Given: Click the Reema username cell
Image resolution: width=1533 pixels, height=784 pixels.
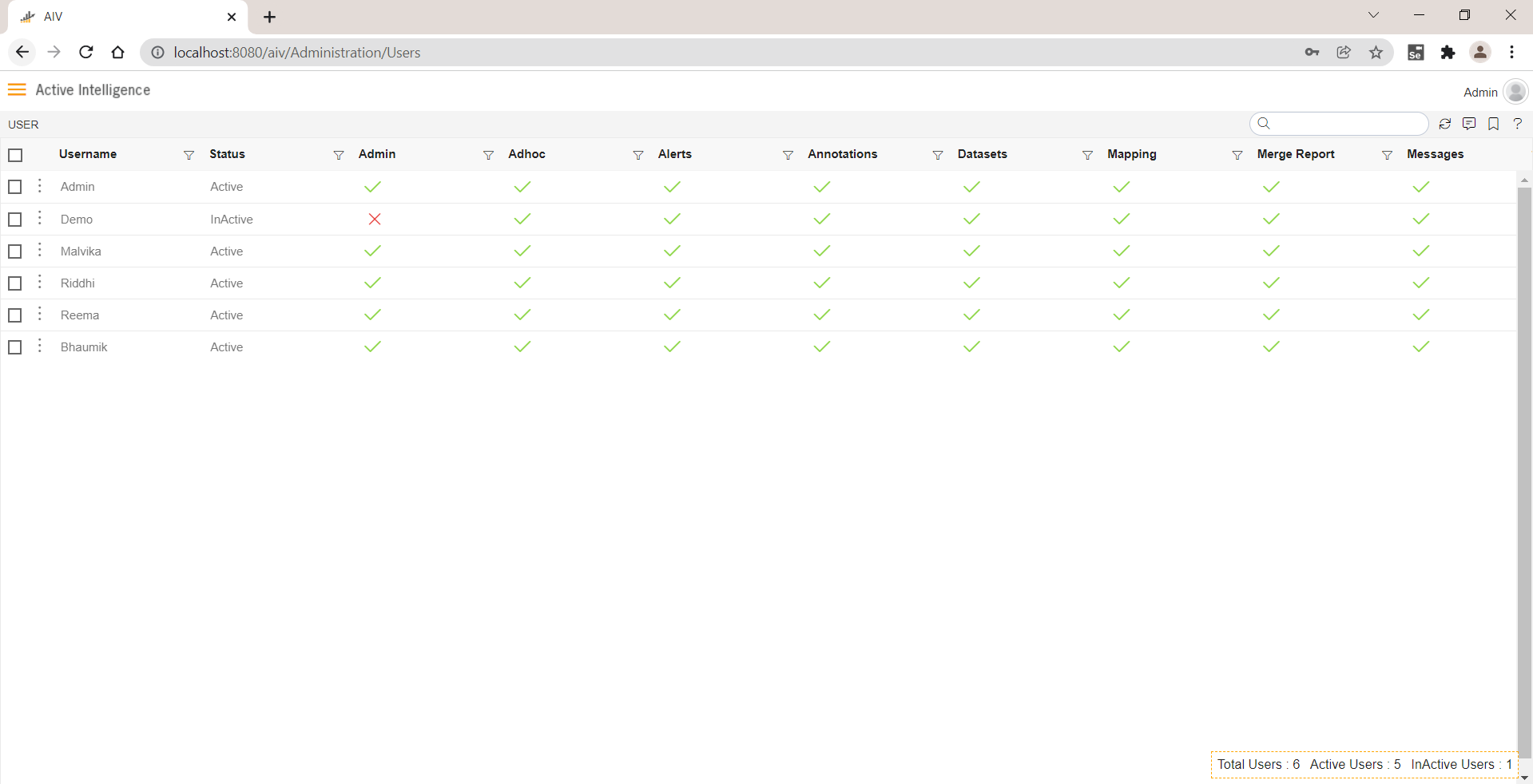Looking at the screenshot, I should (80, 315).
